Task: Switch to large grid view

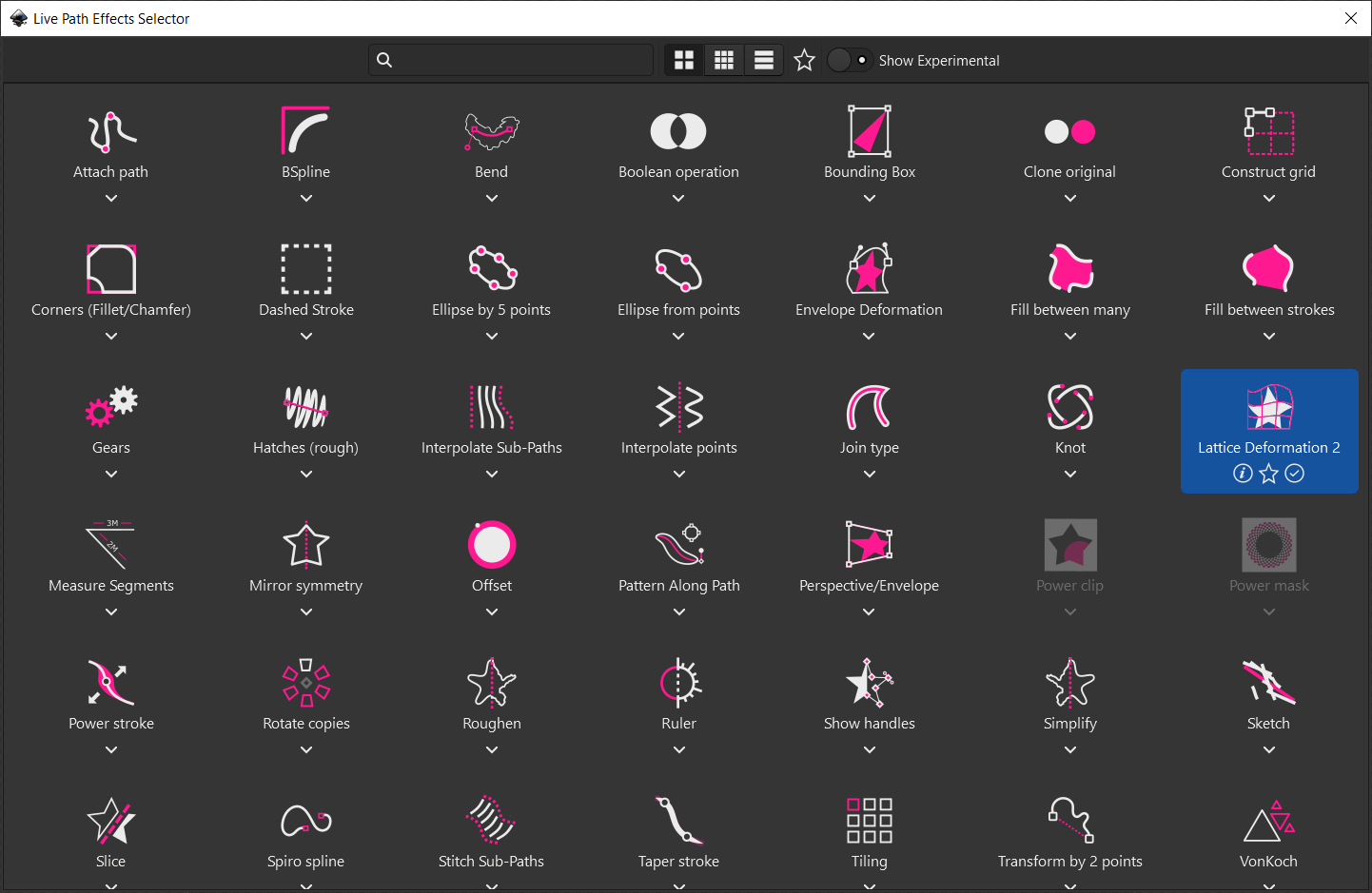Action: [684, 60]
